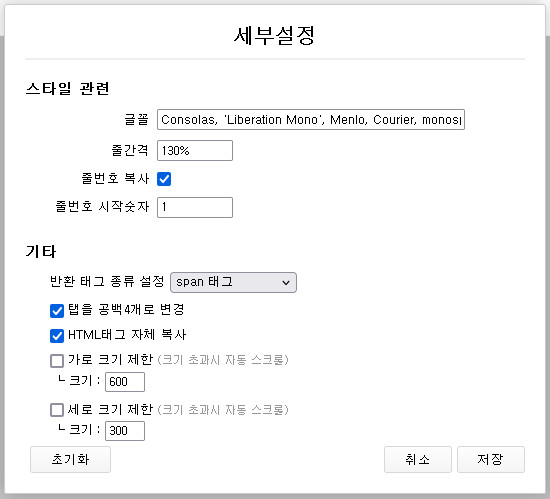550x499 pixels.
Task: Click the 글꼴 font input field
Action: 311,120
